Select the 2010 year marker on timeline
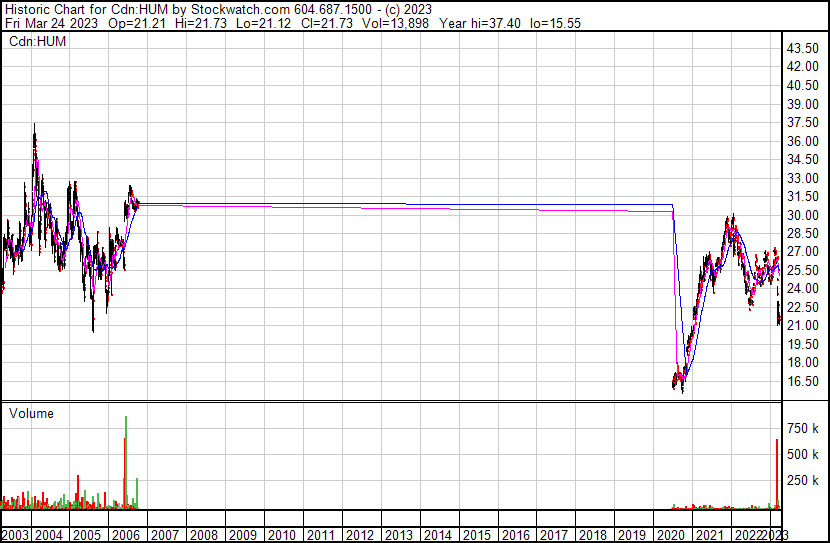This screenshot has height=543, width=830. click(x=282, y=534)
